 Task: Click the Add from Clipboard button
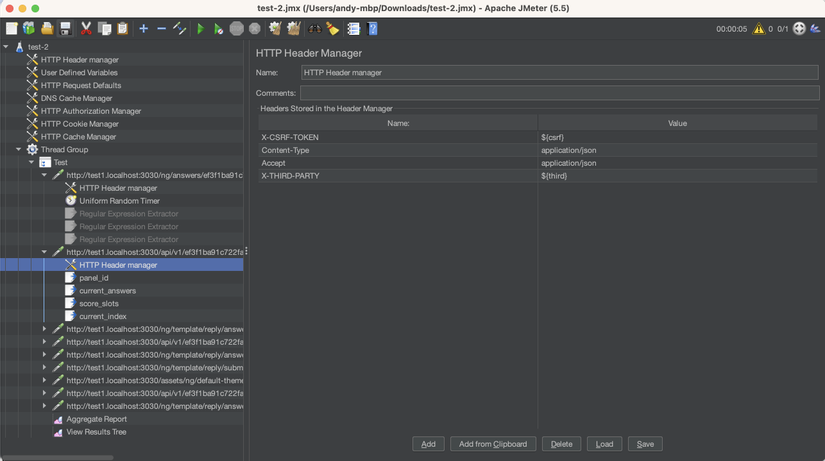[x=492, y=444]
